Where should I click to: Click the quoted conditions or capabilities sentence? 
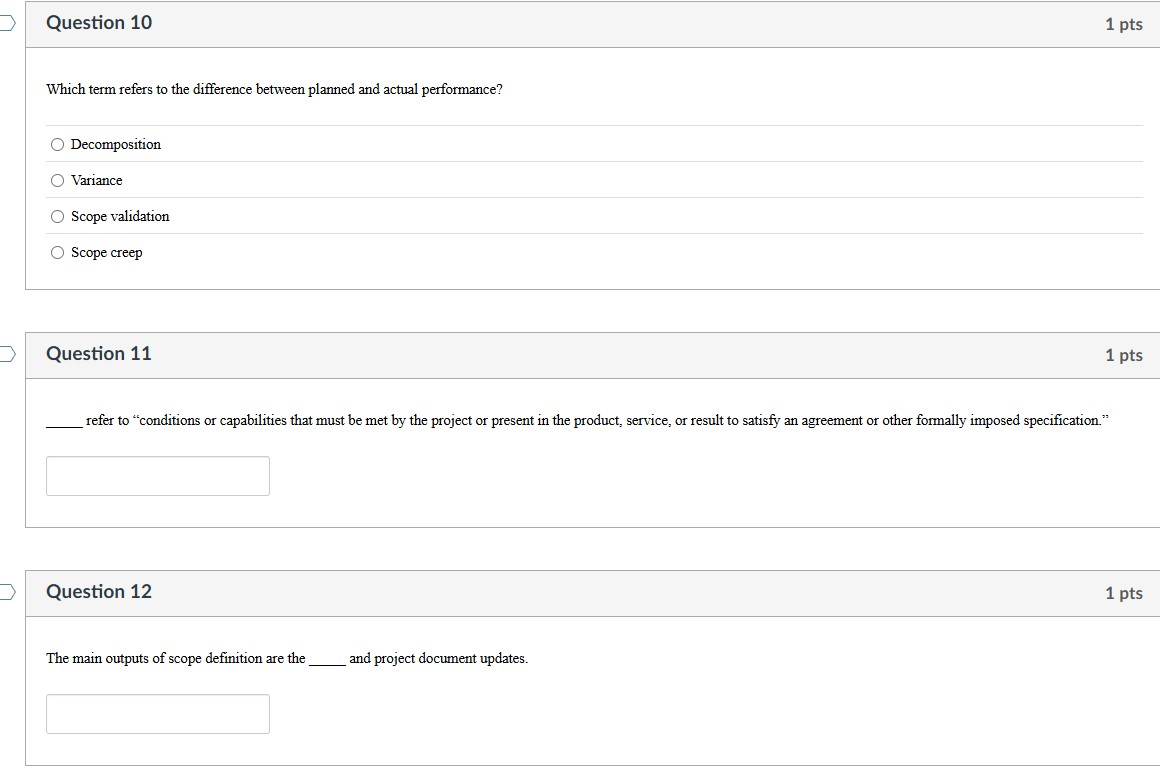pos(578,421)
